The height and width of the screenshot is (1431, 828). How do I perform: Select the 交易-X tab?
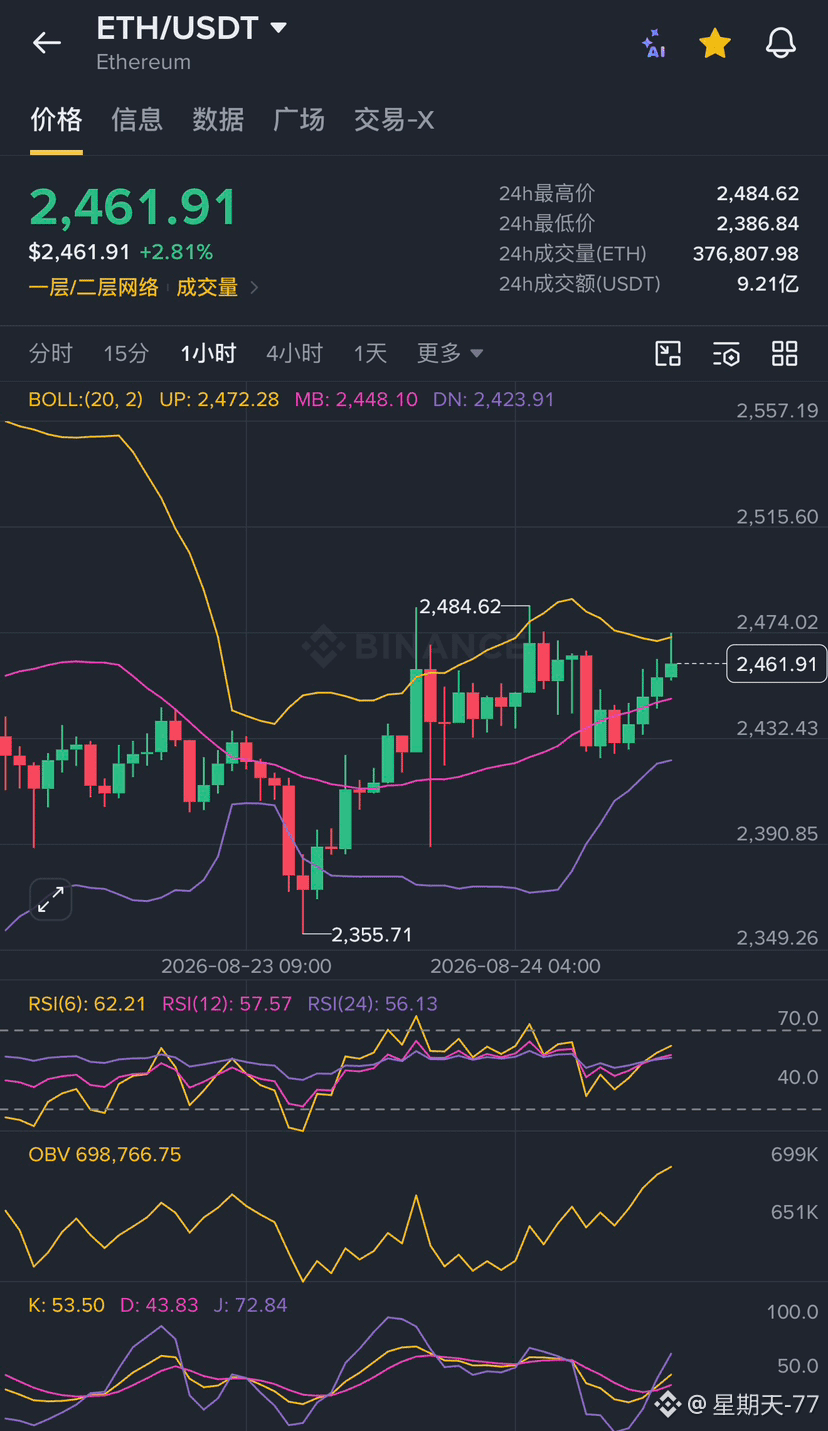point(394,120)
